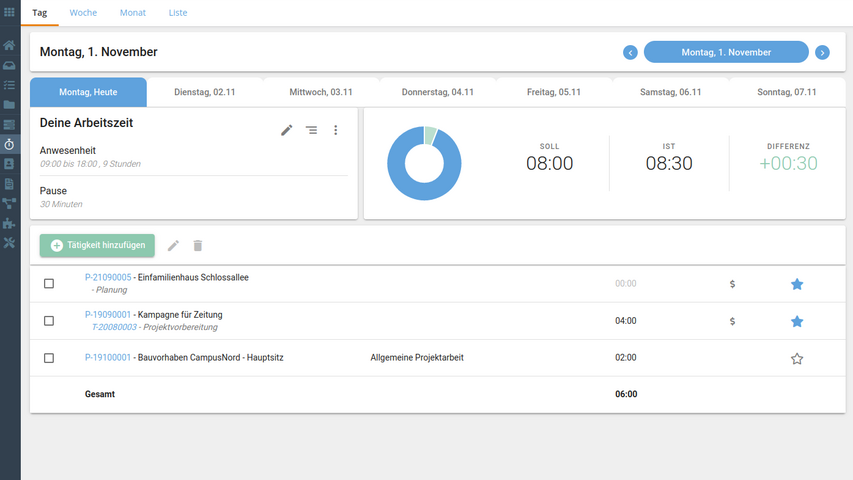Open the three-dot menu in Deine Arbeitszeit
853x480 pixels.
pyautogui.click(x=336, y=130)
